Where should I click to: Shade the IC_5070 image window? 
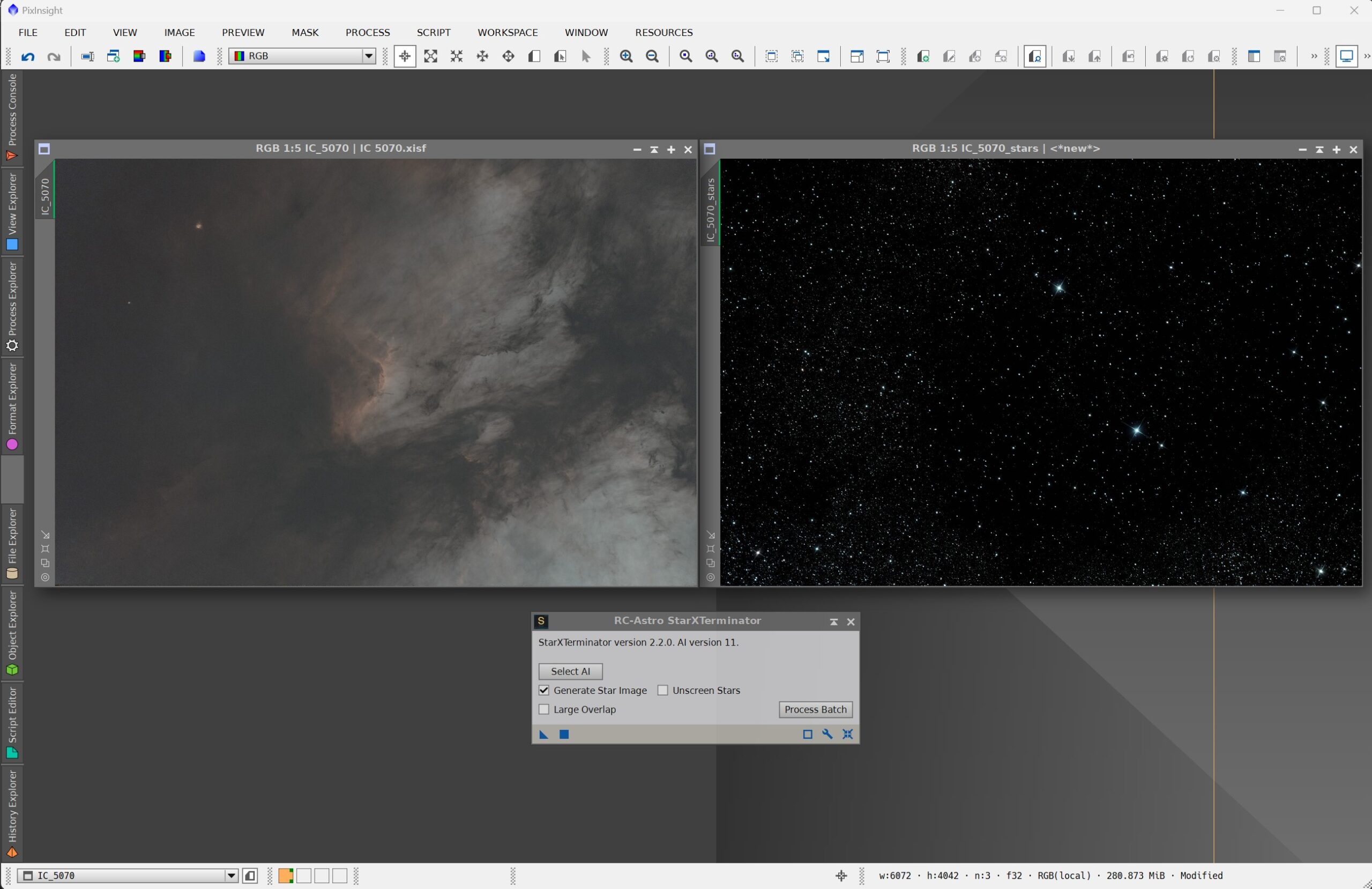click(654, 150)
